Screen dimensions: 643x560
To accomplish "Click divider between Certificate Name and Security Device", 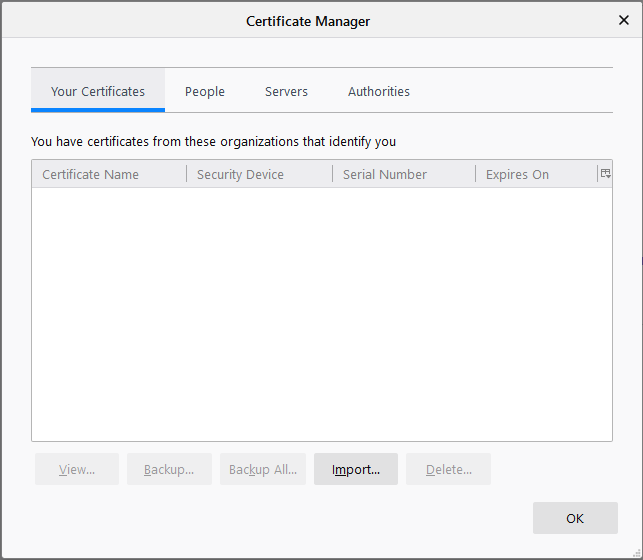I will coord(187,174).
